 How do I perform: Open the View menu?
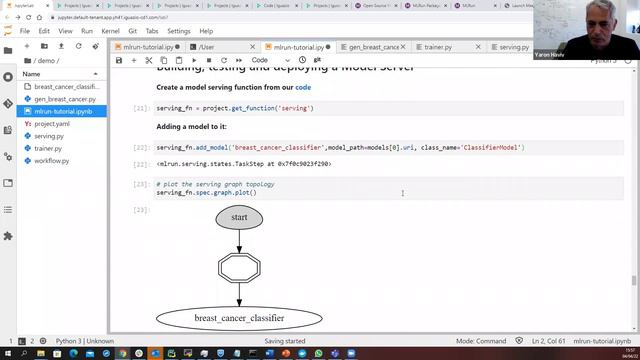(x=65, y=31)
